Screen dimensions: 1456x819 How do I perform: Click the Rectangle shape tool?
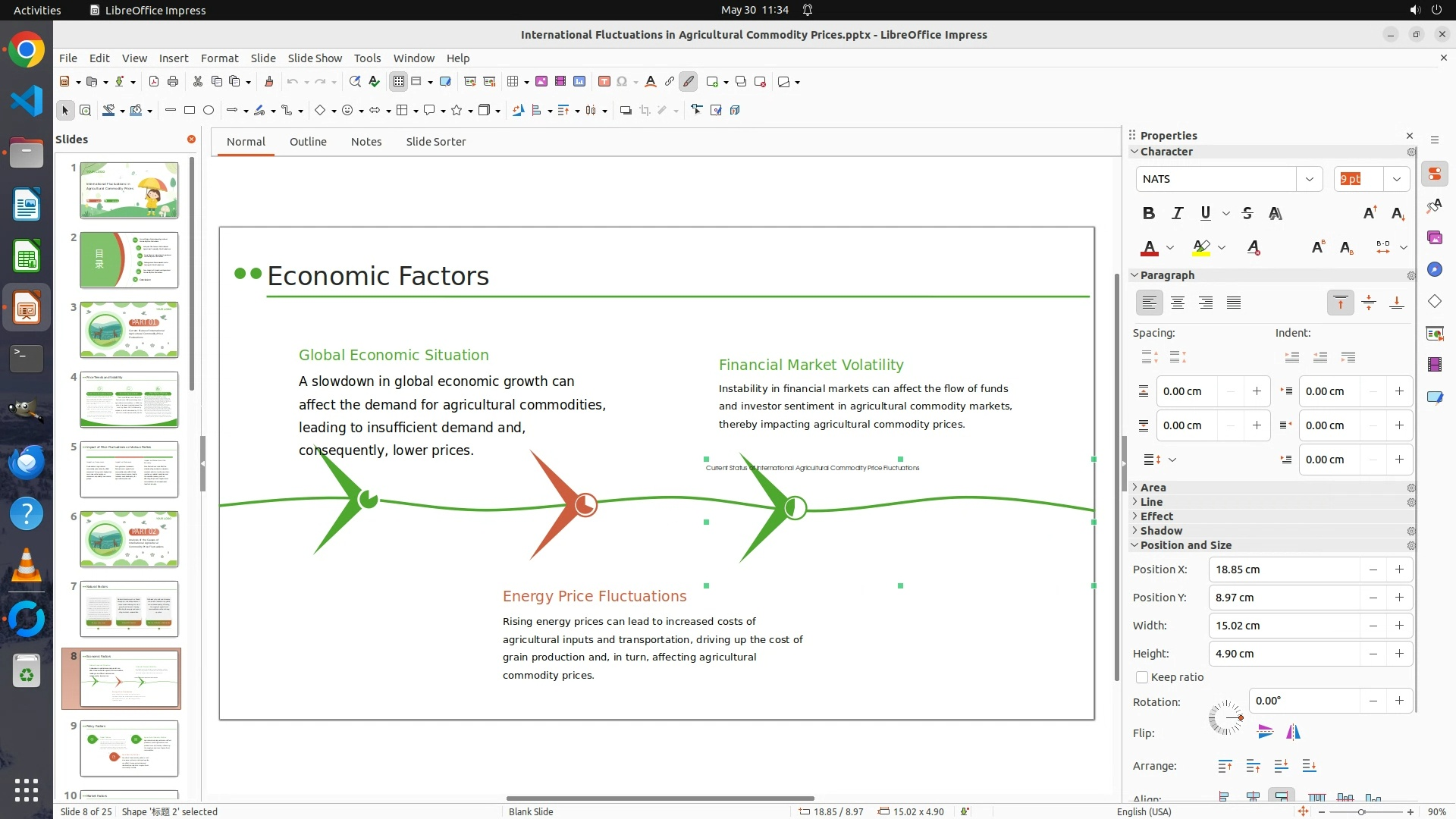[x=190, y=111]
